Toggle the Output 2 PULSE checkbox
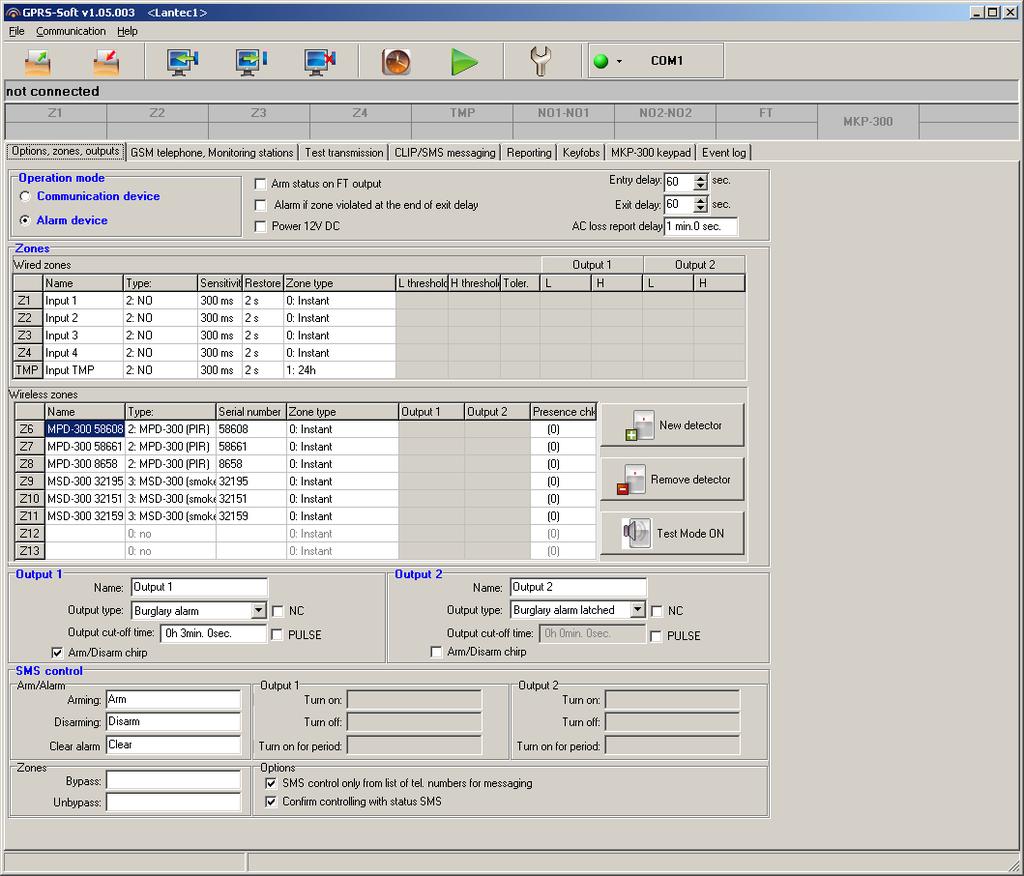The height and width of the screenshot is (876, 1024). point(656,636)
